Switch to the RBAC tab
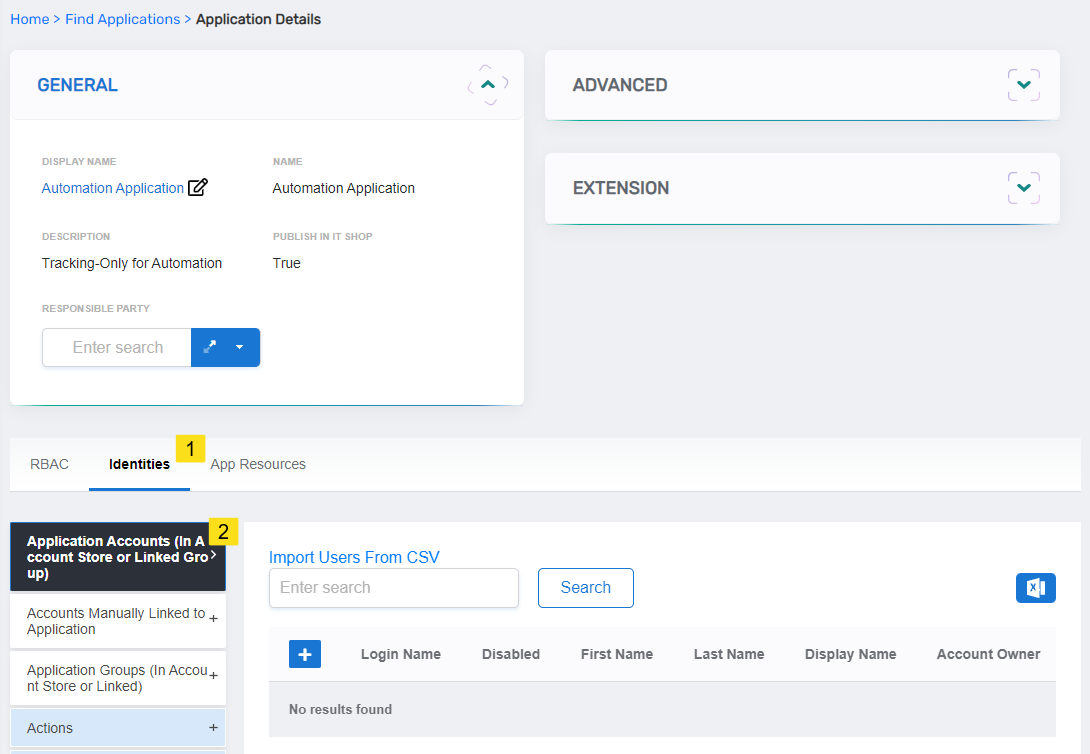 point(49,463)
